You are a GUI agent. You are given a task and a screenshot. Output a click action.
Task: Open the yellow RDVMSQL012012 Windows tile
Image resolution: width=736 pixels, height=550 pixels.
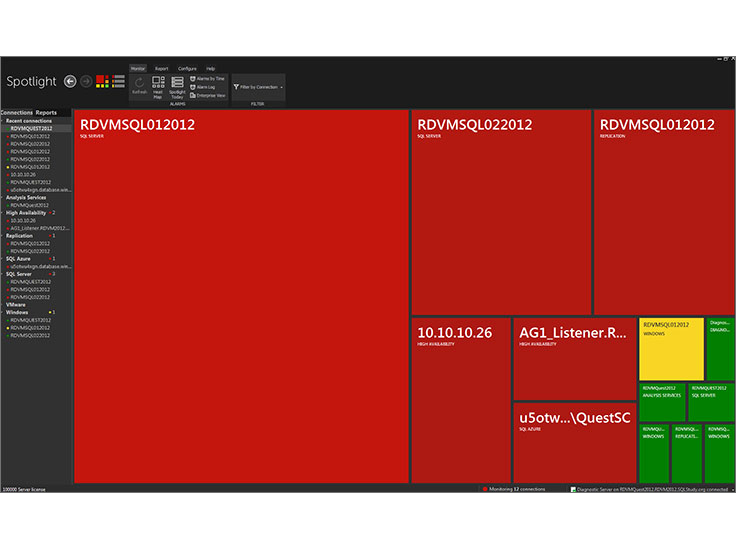(671, 349)
